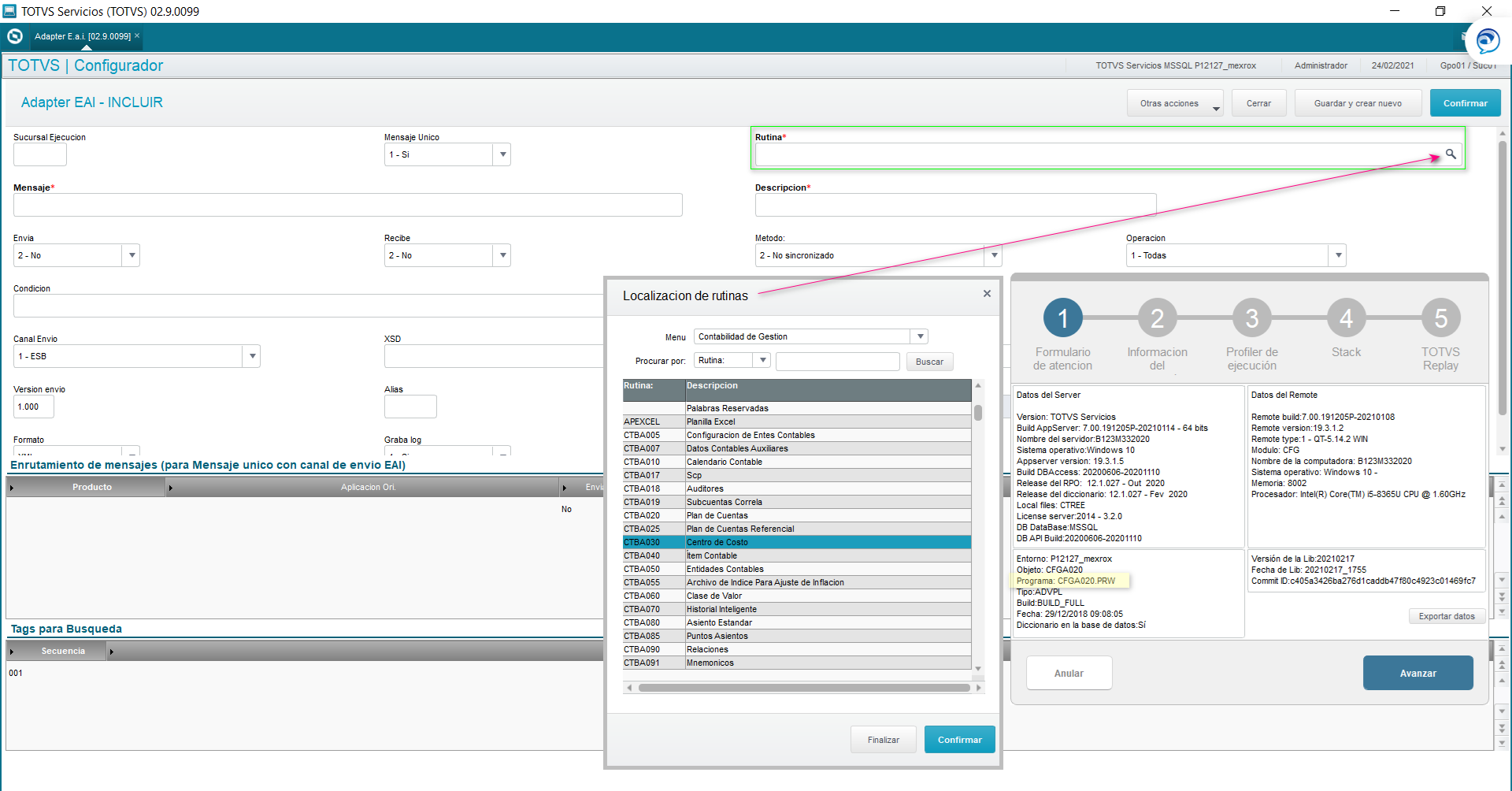Open the chat assistant bubble icon
Viewport: 1512px width, 791px height.
(1488, 40)
